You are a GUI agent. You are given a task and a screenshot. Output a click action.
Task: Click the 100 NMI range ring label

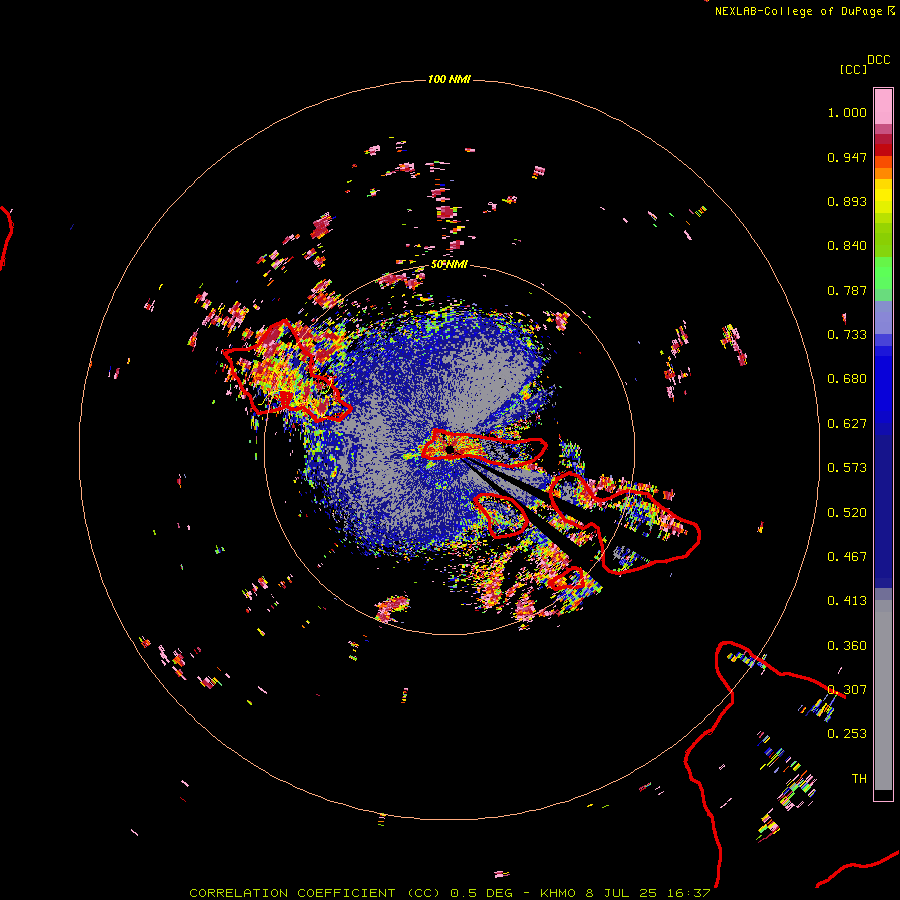point(449,79)
